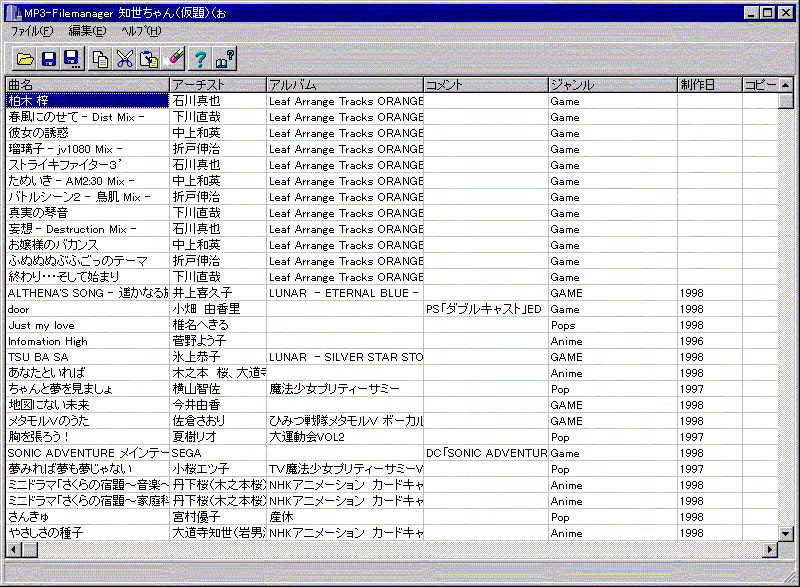Click the コピー column header
This screenshot has height=587, width=800.
tap(760, 85)
